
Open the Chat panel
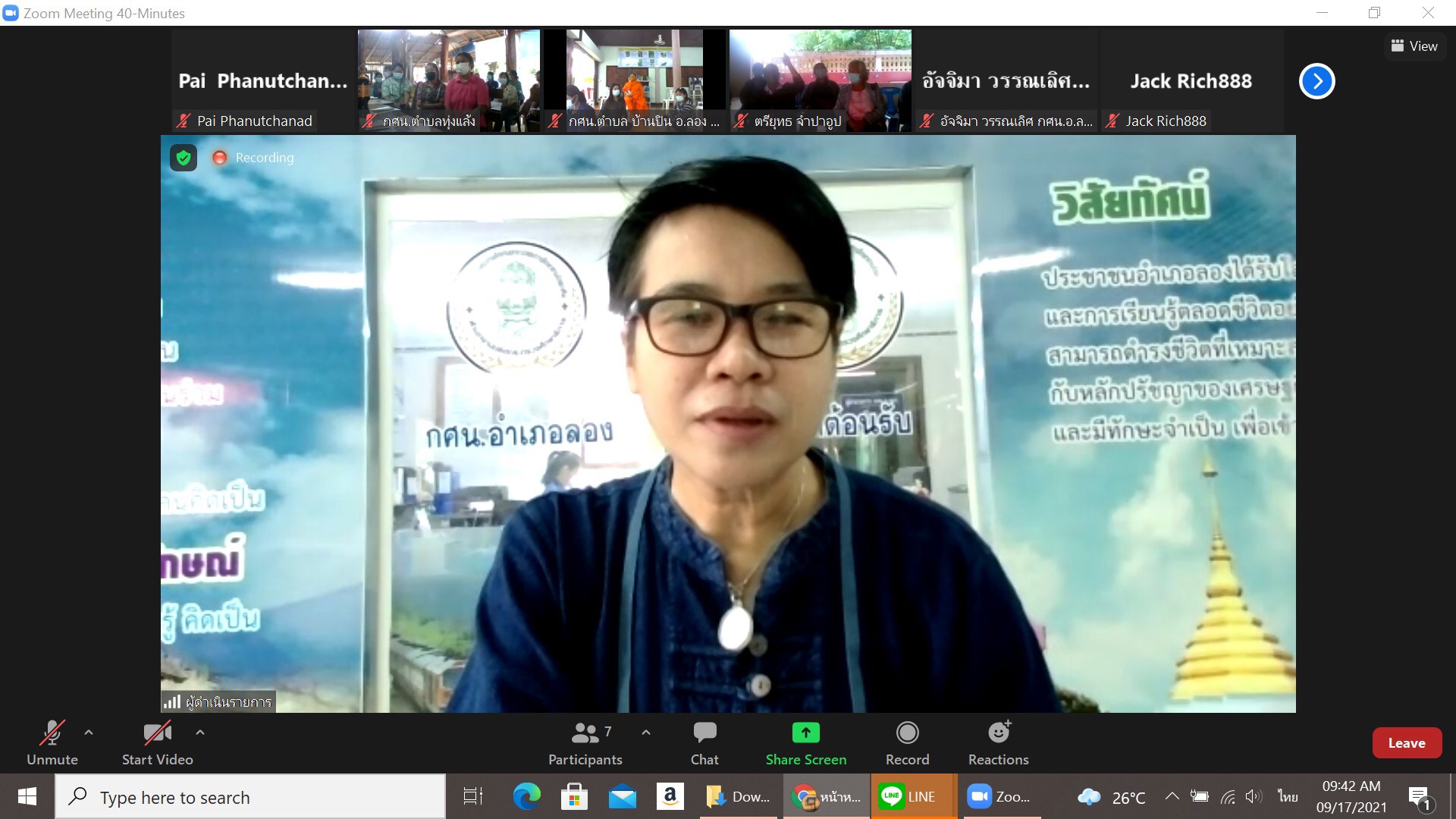[704, 743]
